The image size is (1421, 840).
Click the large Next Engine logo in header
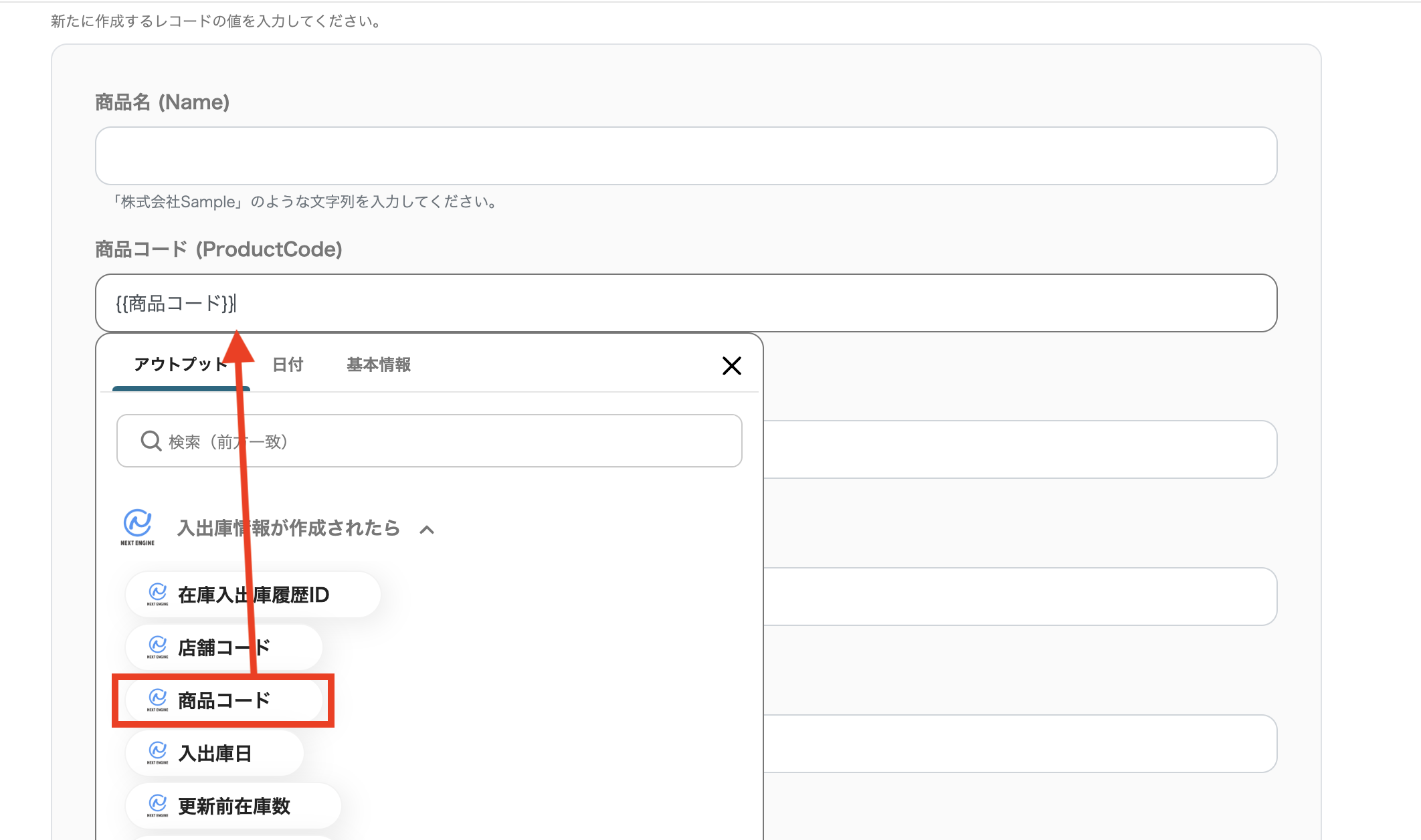[138, 527]
